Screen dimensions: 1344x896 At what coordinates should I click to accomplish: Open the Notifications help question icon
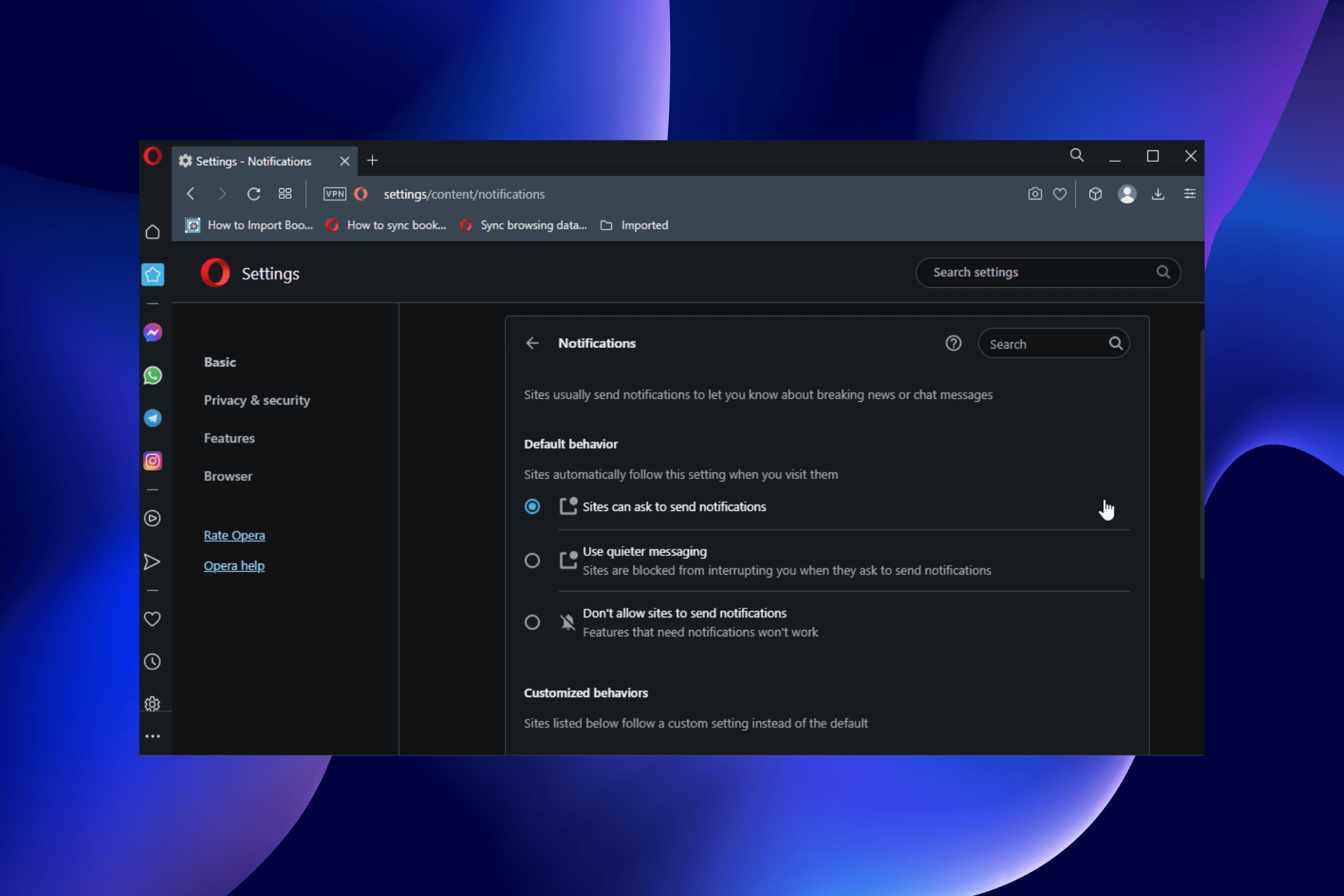click(x=953, y=343)
